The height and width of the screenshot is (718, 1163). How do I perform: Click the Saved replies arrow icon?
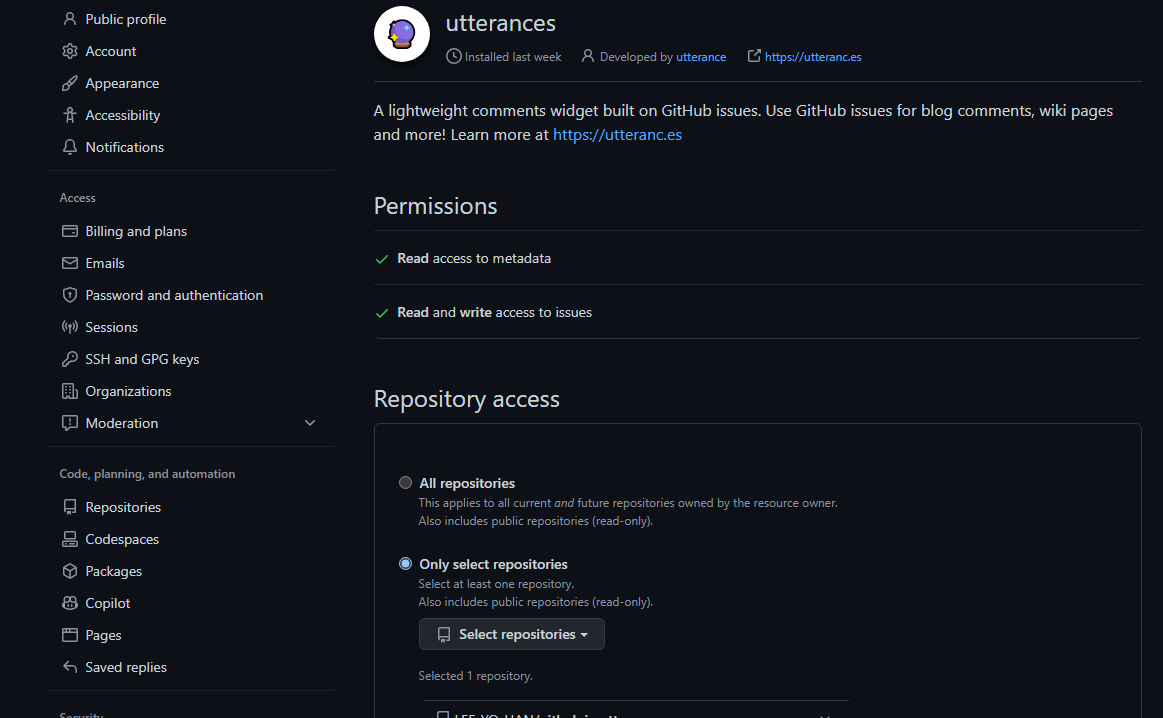(x=70, y=667)
